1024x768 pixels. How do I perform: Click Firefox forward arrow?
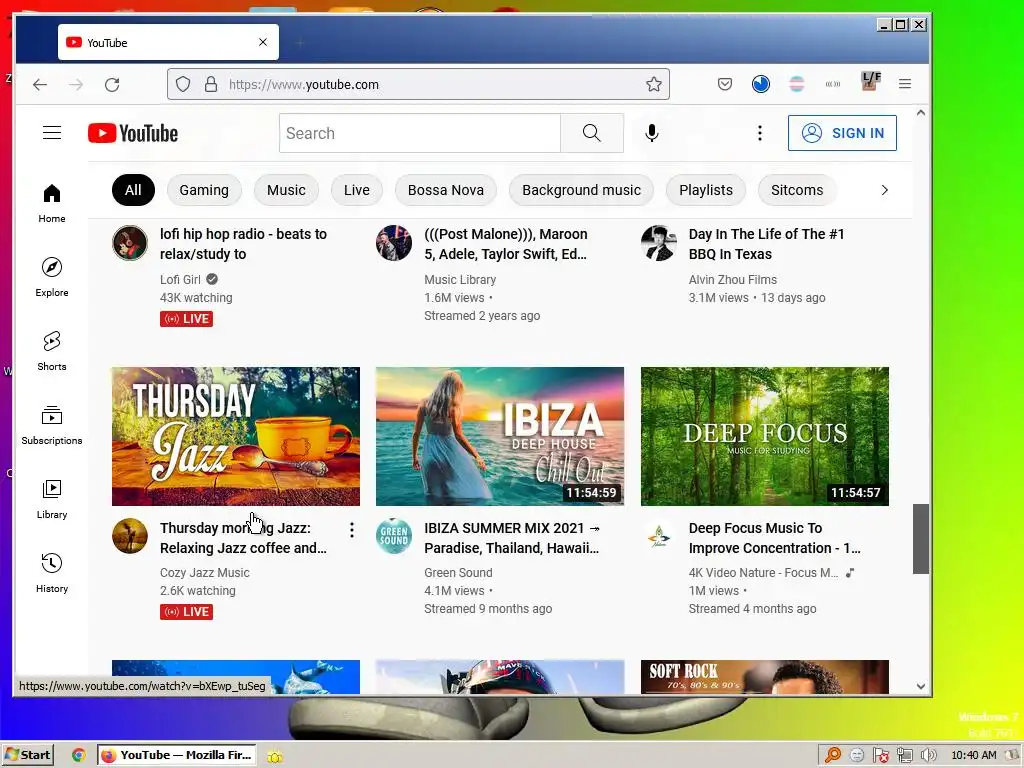(76, 84)
